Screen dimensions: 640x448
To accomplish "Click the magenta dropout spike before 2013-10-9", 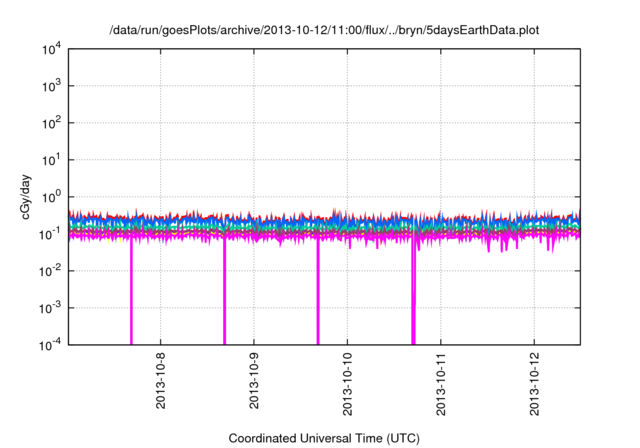I will (224, 292).
